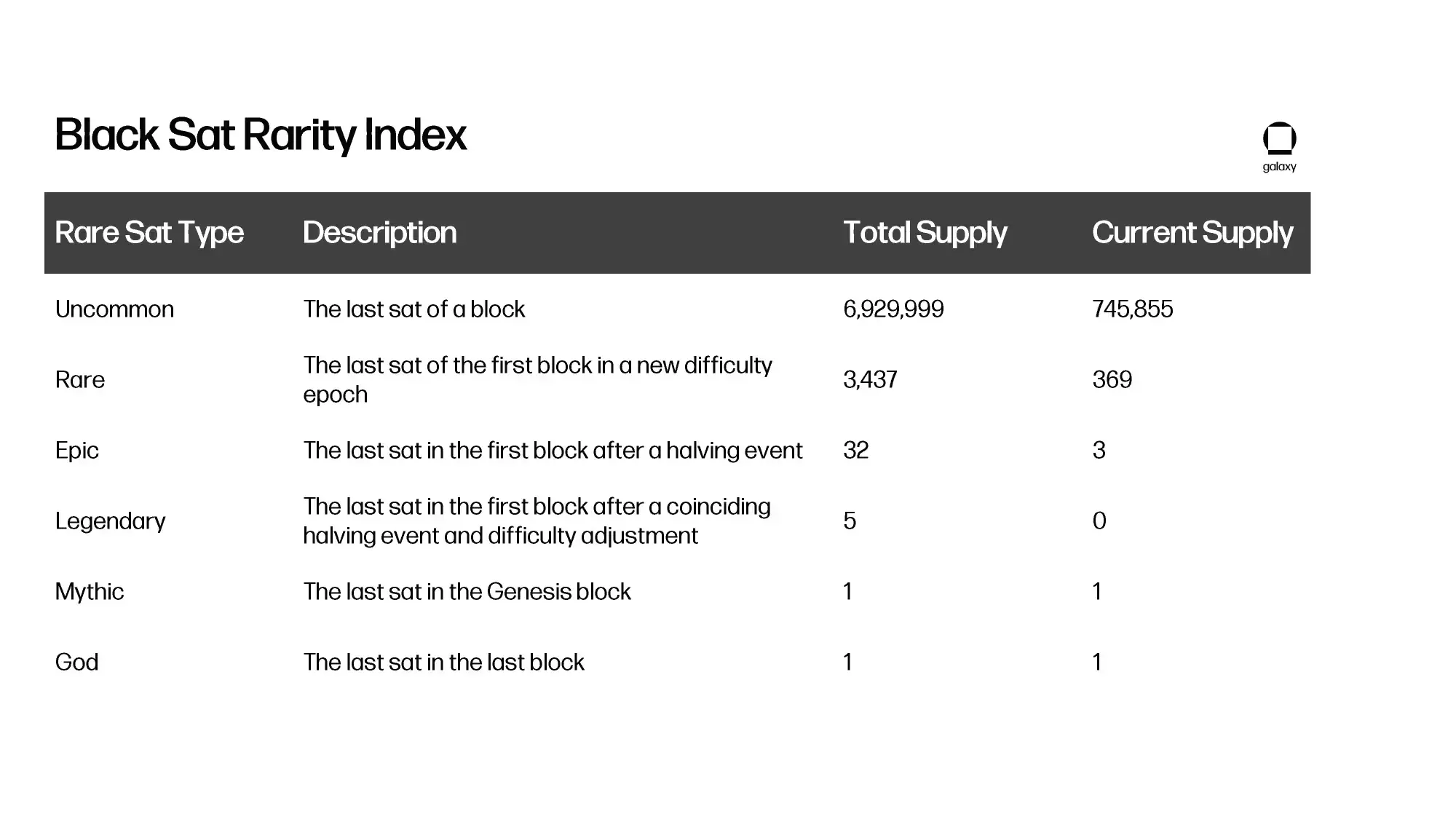
Task: Select the Mythic row label
Action: pos(90,592)
